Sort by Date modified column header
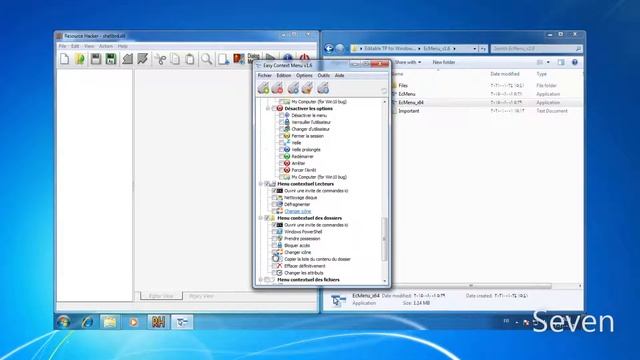 pyautogui.click(x=505, y=74)
